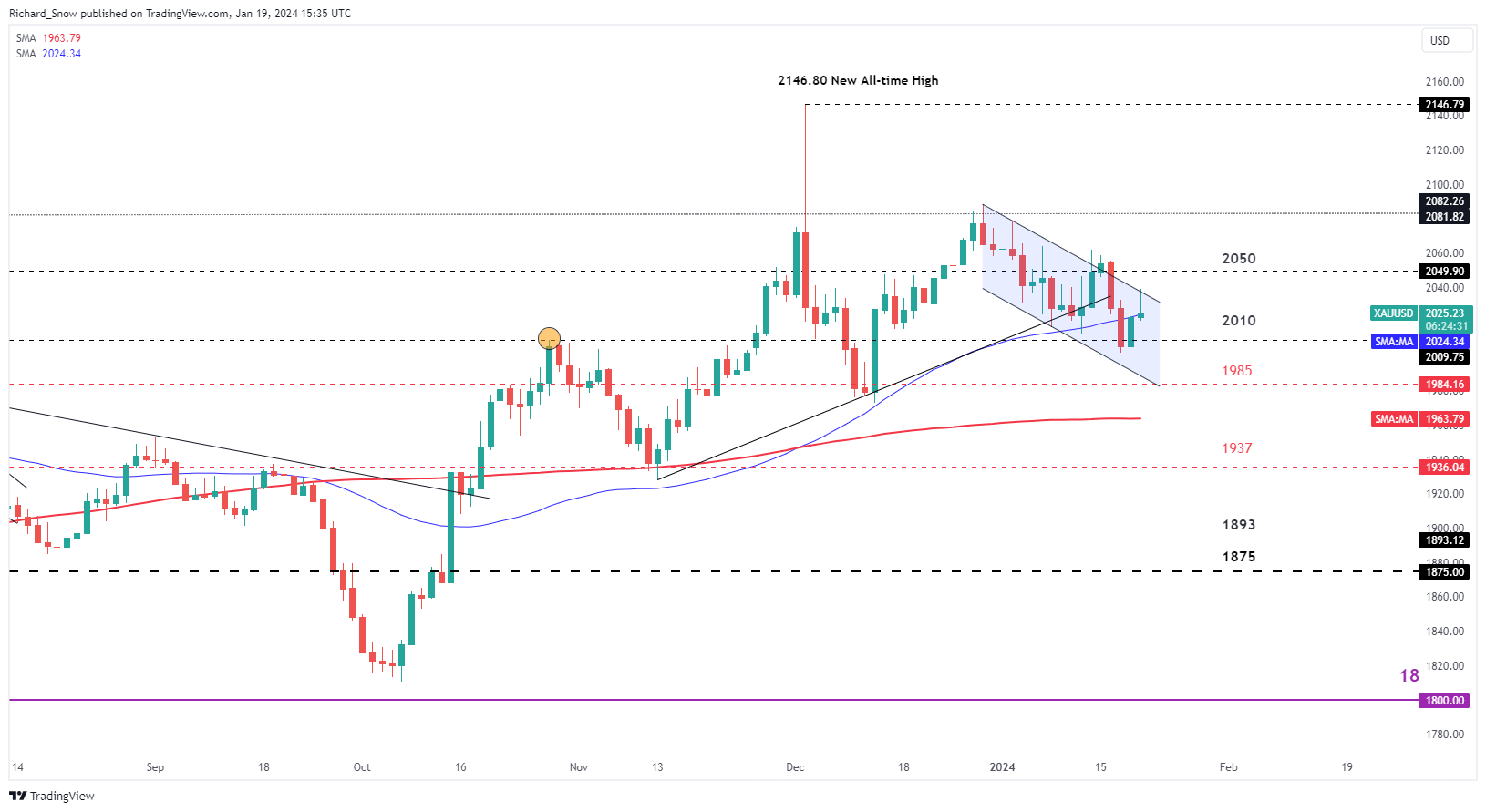
Task: Click the 1860.00 price scale value
Action: click(1445, 597)
